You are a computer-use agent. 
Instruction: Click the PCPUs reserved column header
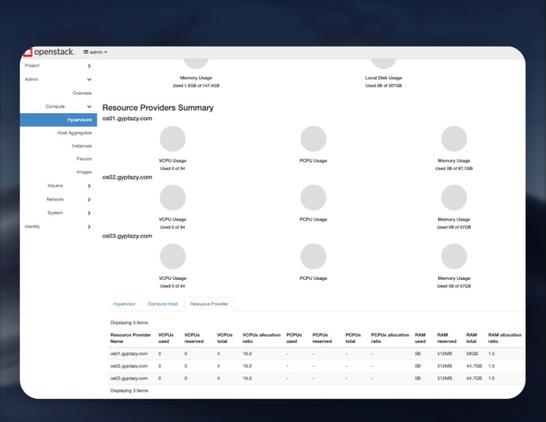tap(322, 338)
